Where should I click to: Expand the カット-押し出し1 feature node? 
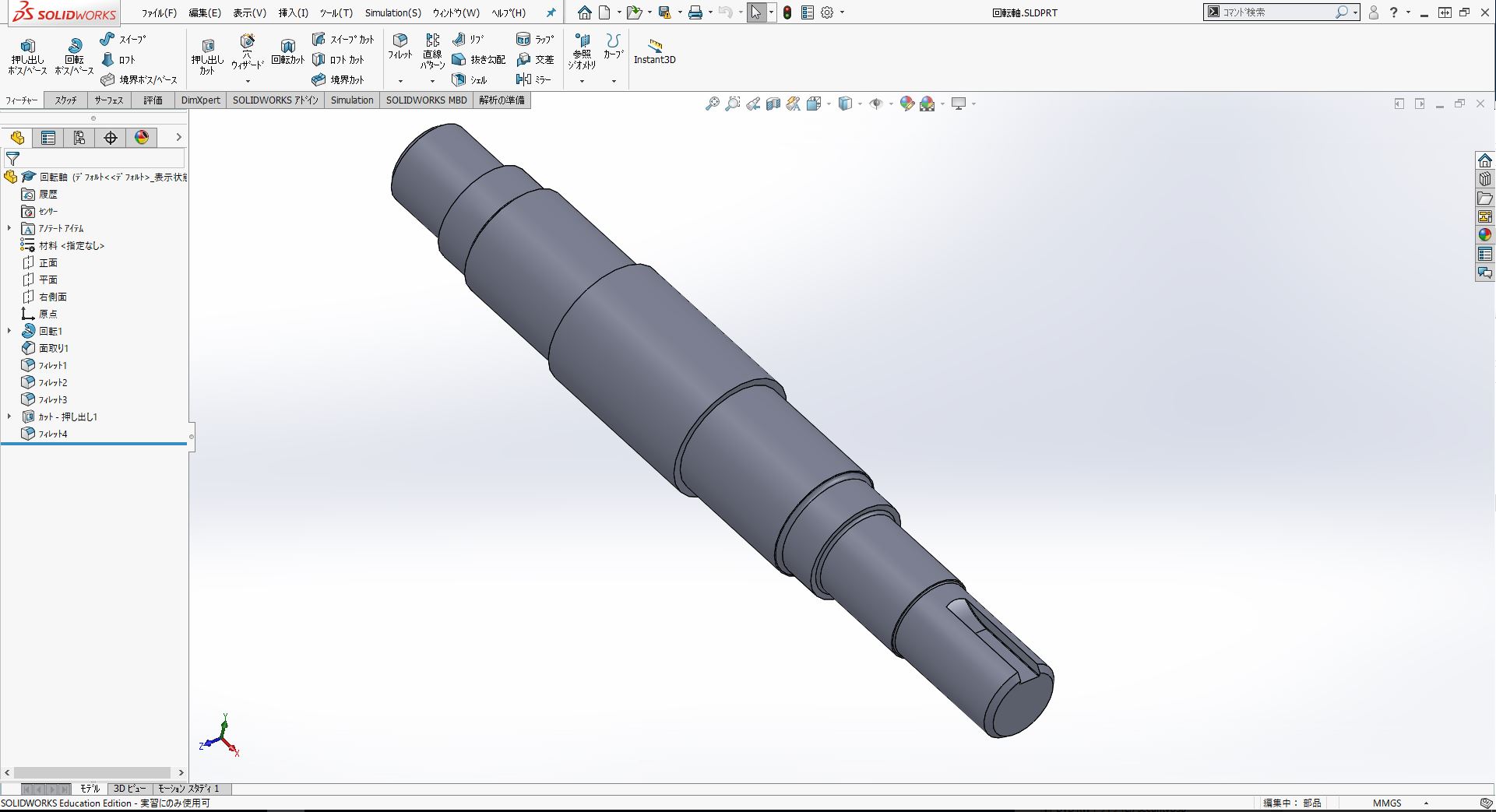tap(9, 417)
